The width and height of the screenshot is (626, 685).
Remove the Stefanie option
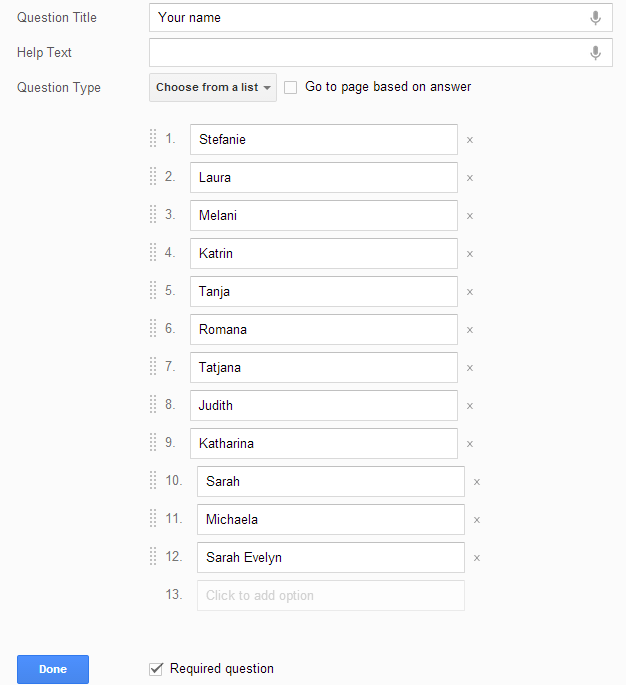[470, 140]
